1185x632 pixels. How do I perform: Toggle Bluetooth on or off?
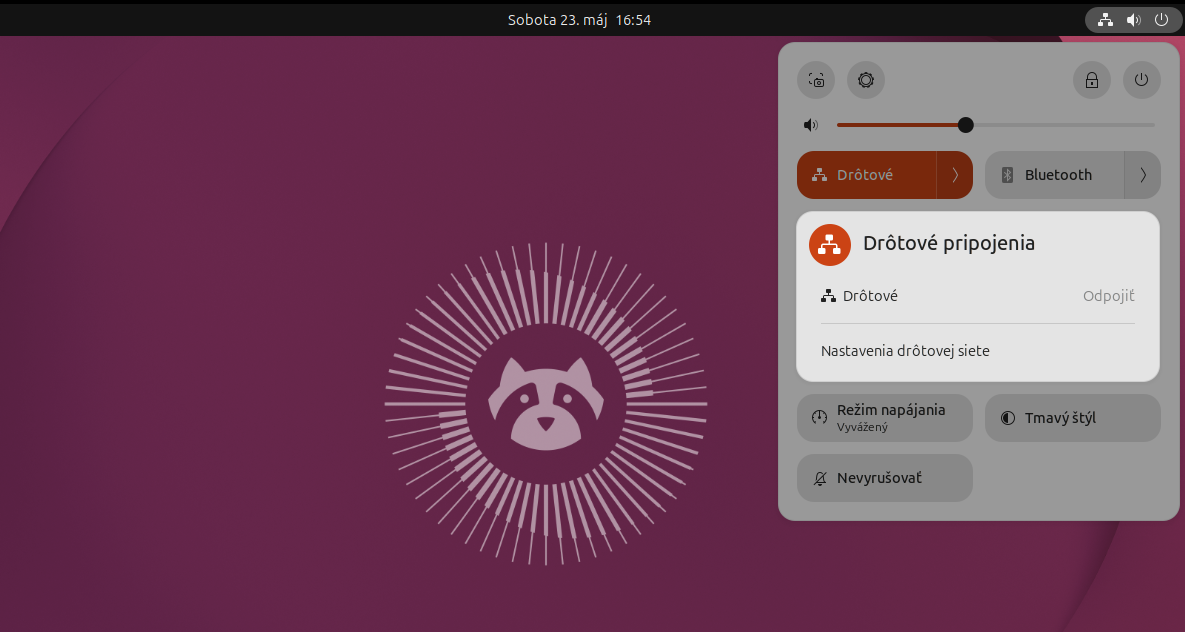pyautogui.click(x=1055, y=175)
